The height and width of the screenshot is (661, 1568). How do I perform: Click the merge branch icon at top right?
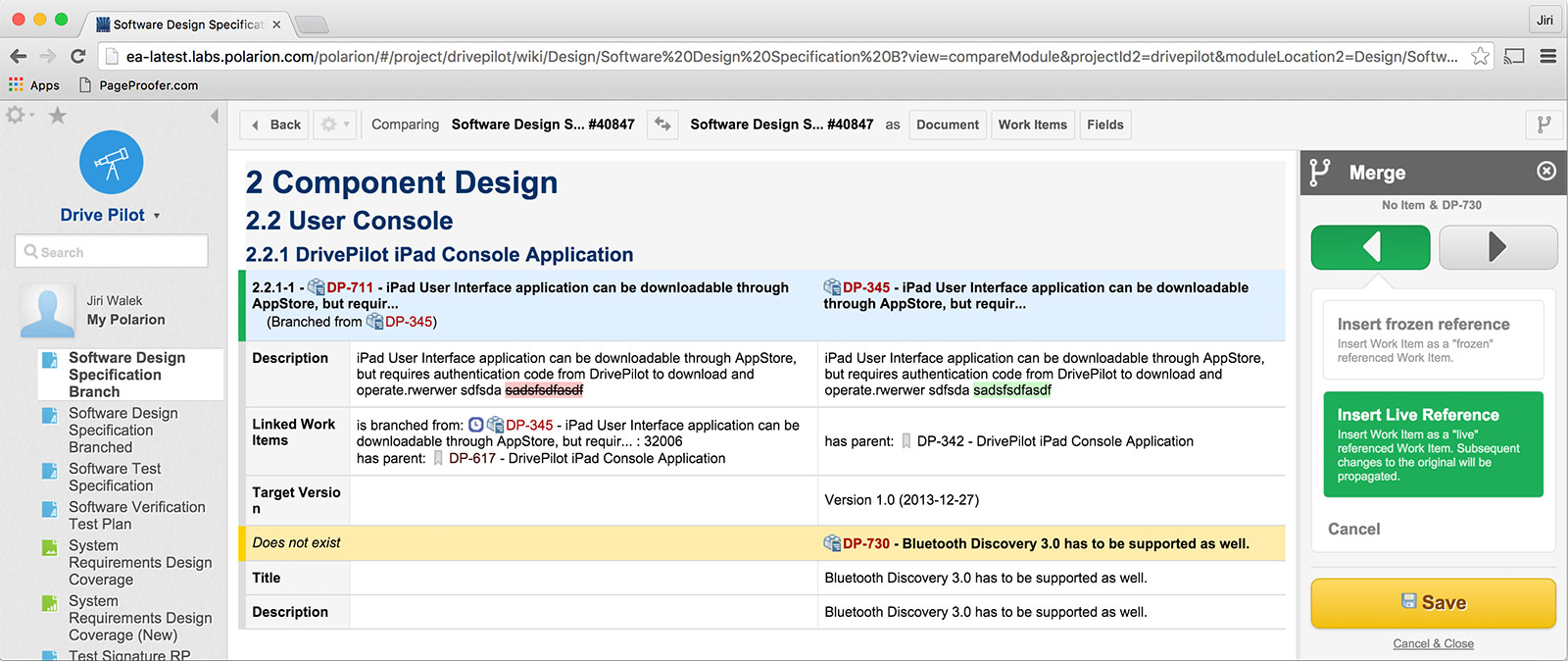click(x=1543, y=125)
